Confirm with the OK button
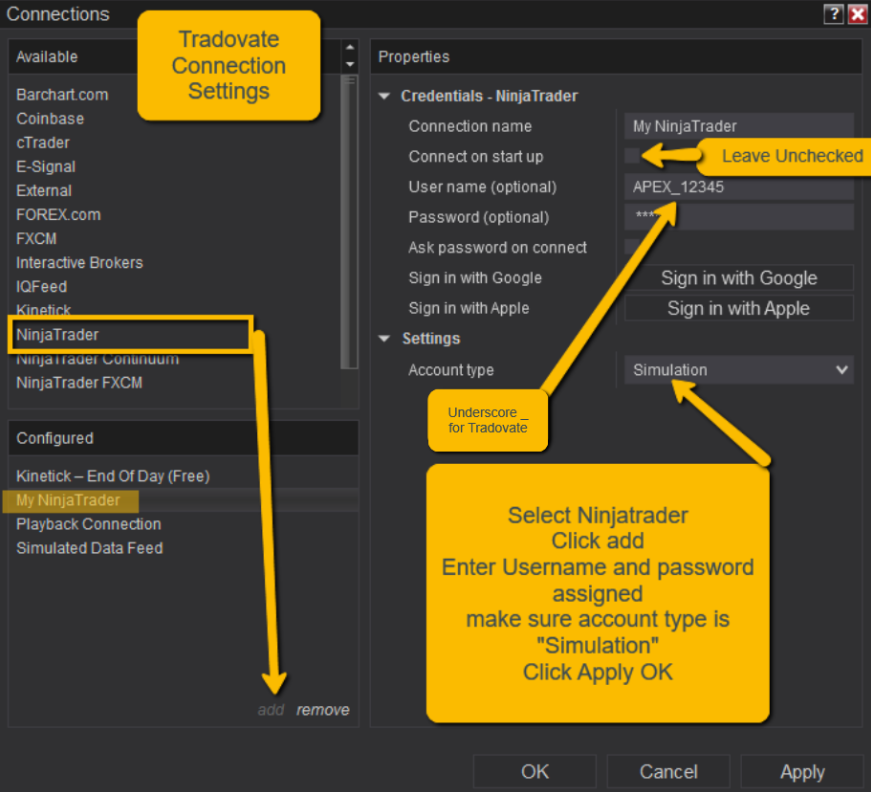This screenshot has width=871, height=792. [x=534, y=772]
